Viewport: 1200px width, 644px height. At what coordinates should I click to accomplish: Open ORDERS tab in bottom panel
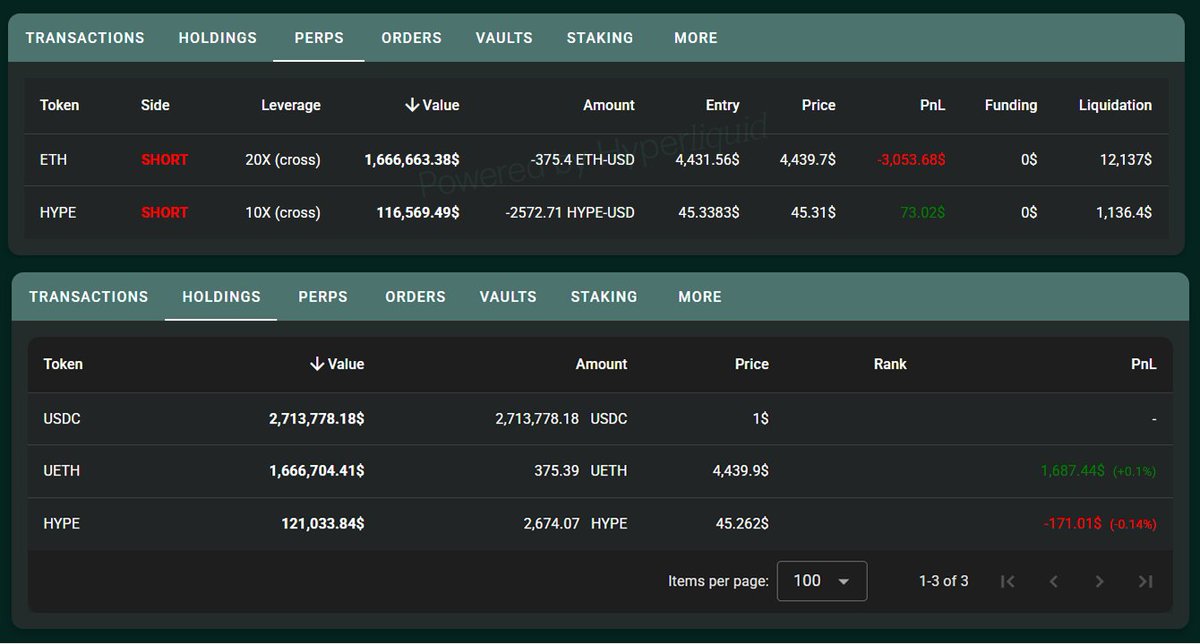tap(415, 297)
